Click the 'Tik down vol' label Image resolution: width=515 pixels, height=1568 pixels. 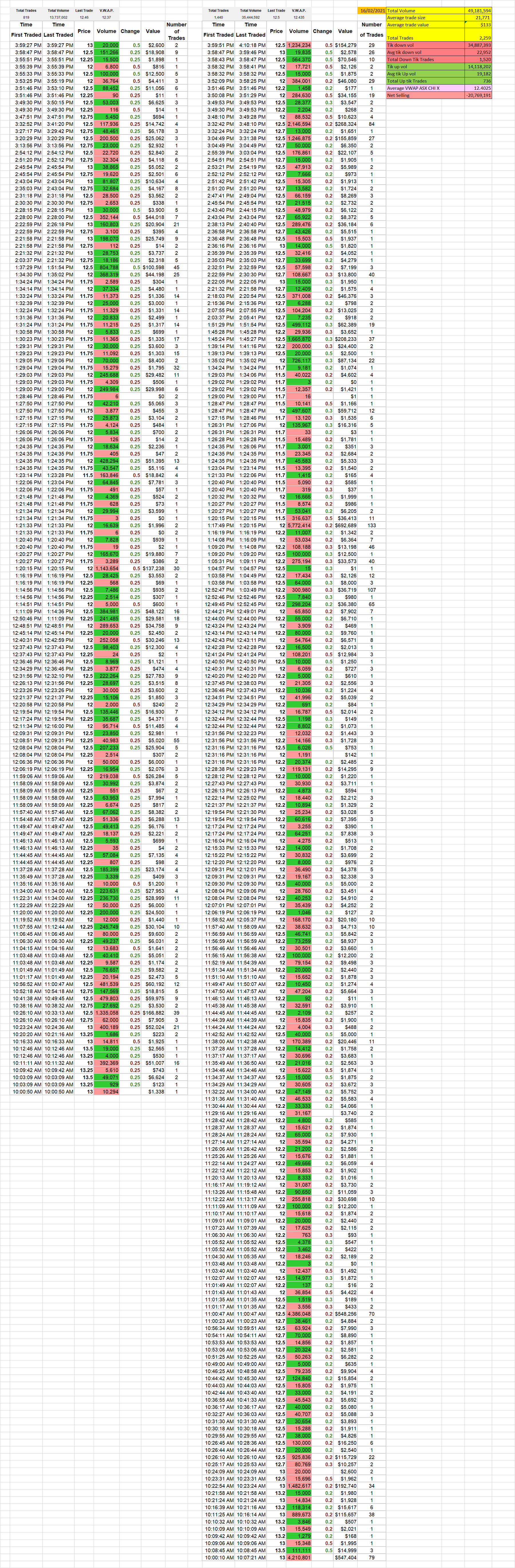[401, 45]
